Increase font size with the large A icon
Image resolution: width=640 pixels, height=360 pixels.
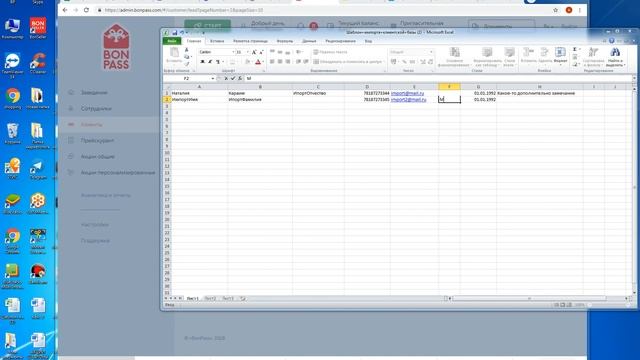pyautogui.click(x=254, y=52)
